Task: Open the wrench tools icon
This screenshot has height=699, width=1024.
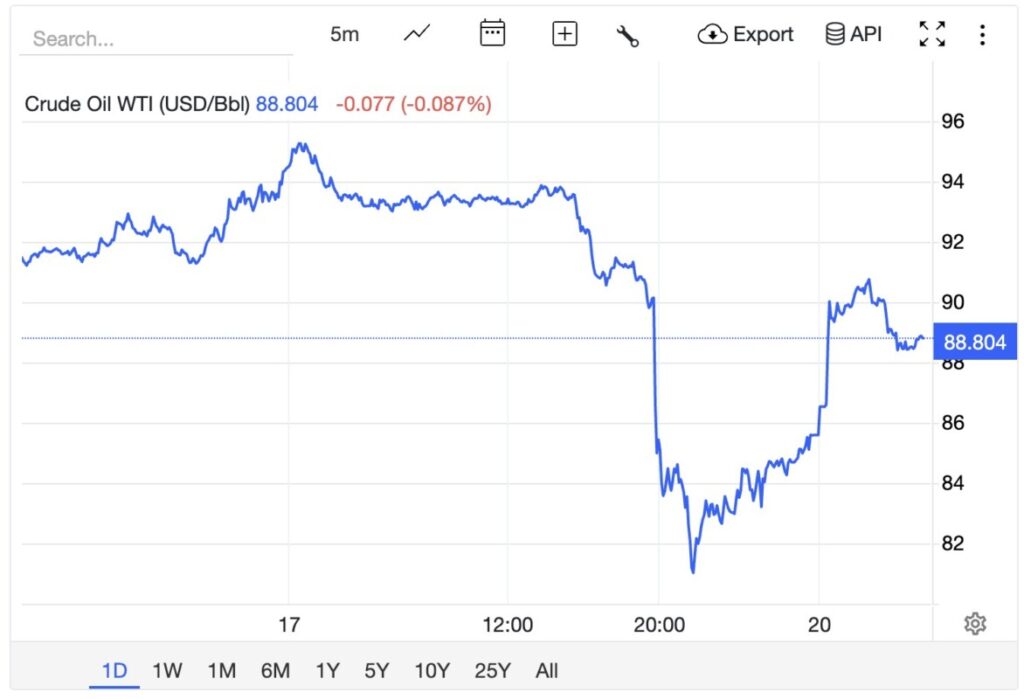Action: pos(628,35)
